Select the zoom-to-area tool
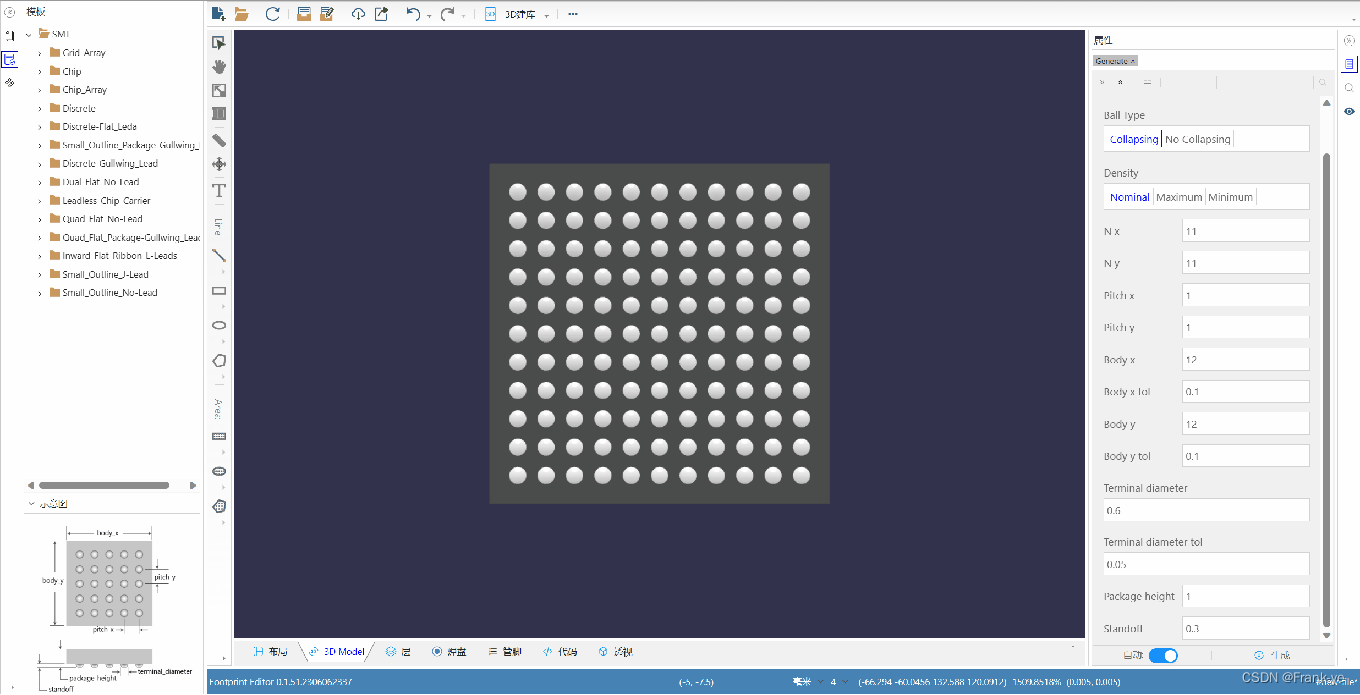Image resolution: width=1360 pixels, height=695 pixels. coord(219,90)
